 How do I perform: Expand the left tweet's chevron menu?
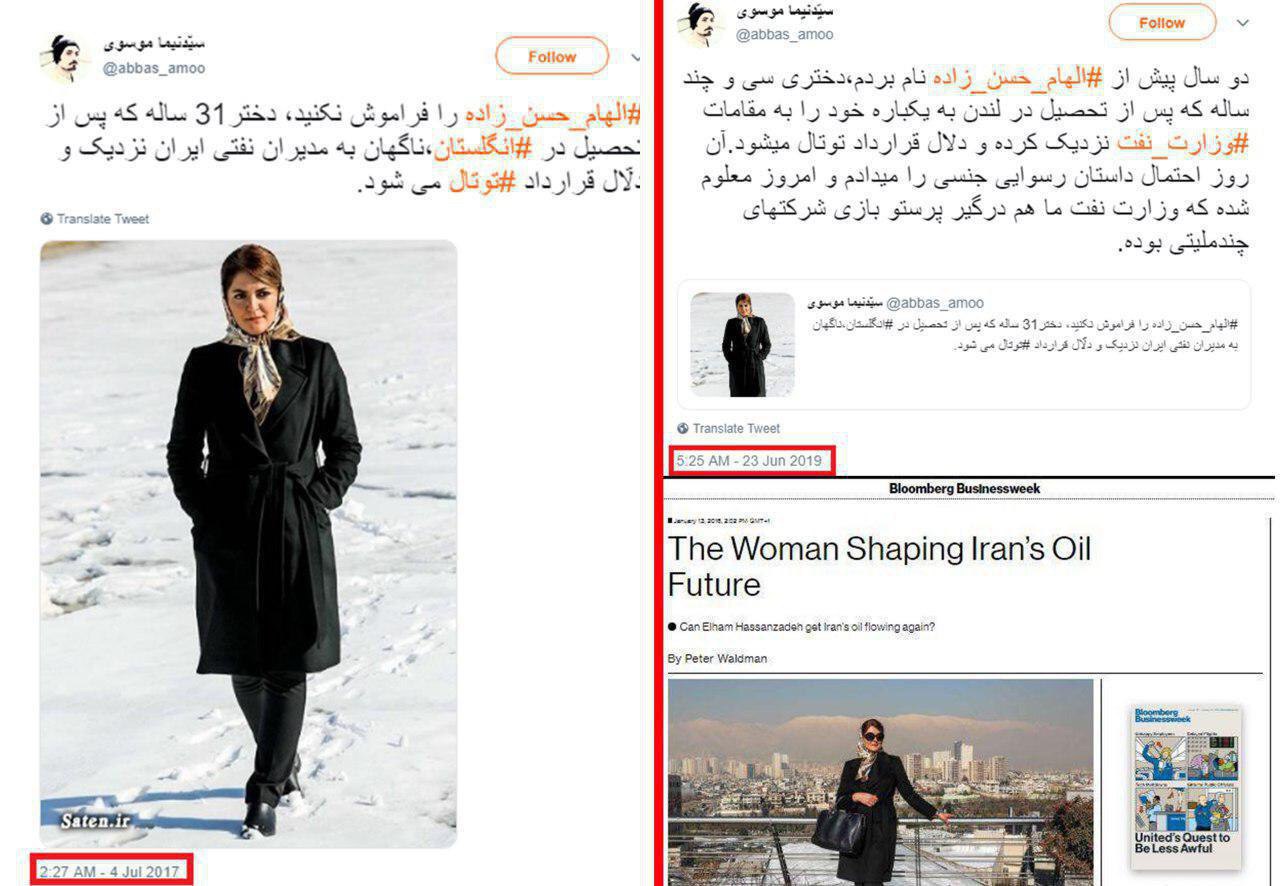[636, 58]
